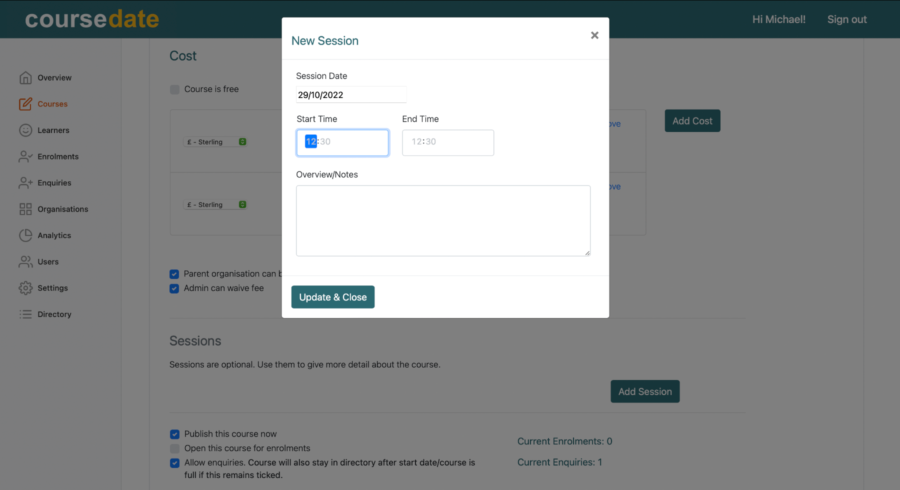The width and height of the screenshot is (900, 490).
Task: Click the 'Sign out' link
Action: coord(846,19)
